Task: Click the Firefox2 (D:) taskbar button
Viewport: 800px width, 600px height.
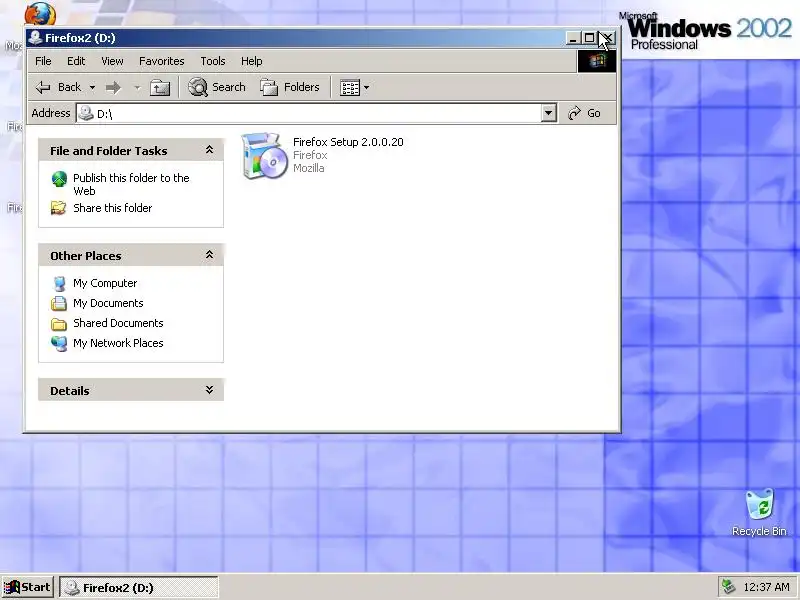Action: (x=139, y=588)
